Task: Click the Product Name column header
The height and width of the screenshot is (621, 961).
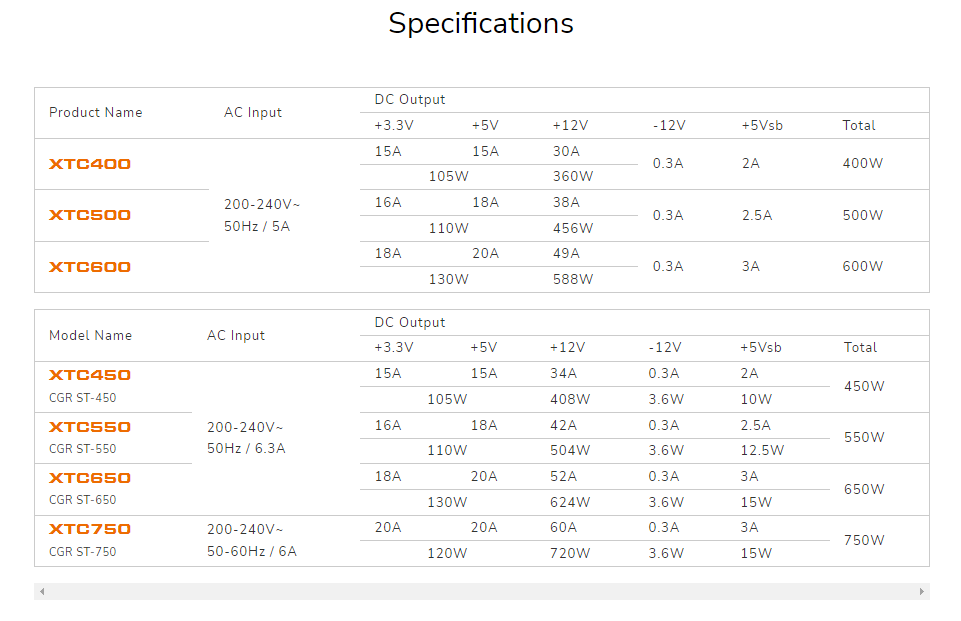Action: click(x=96, y=113)
